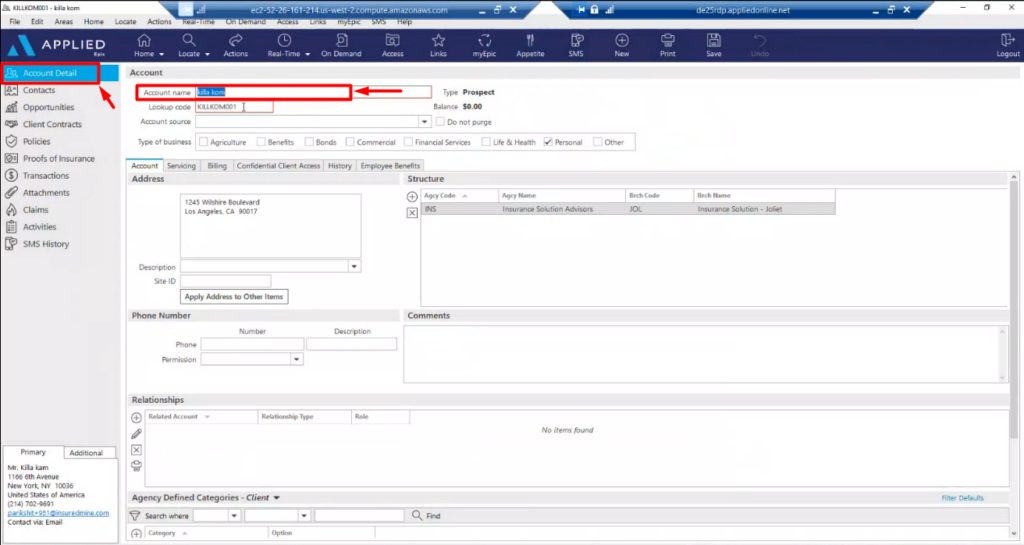Click the SMS toolbar icon

click(576, 40)
